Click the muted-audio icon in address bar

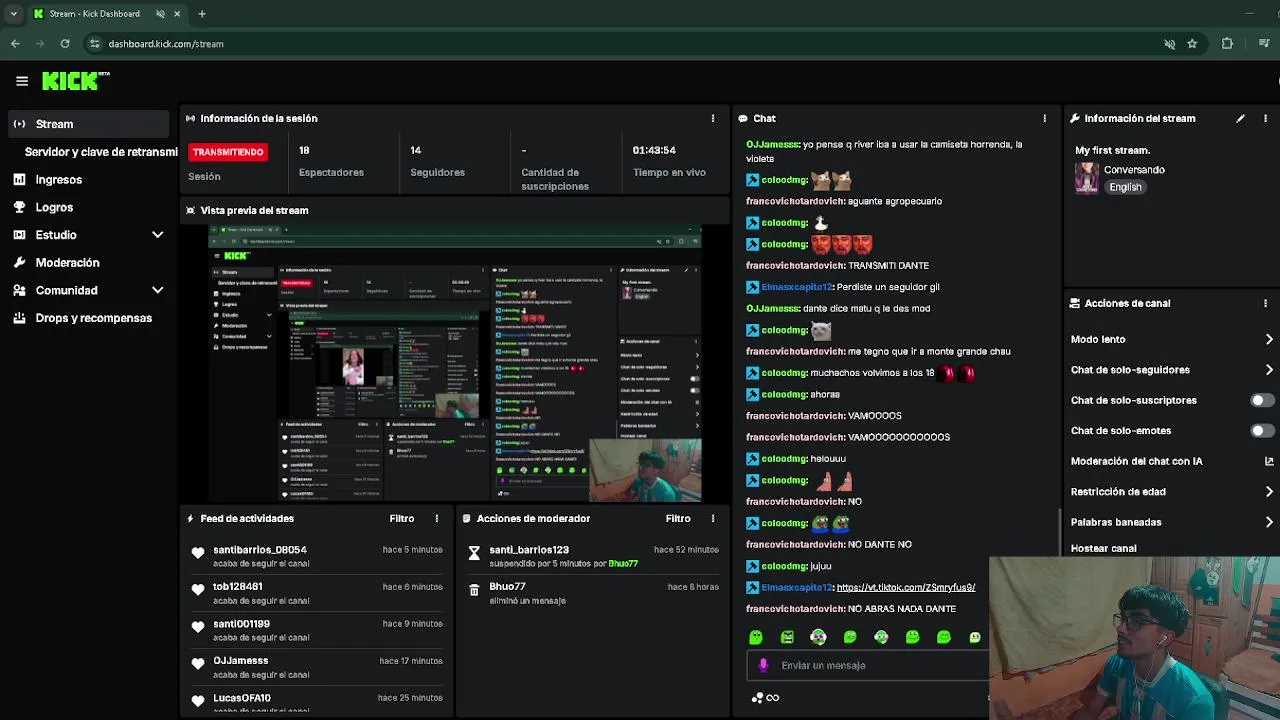click(1169, 44)
